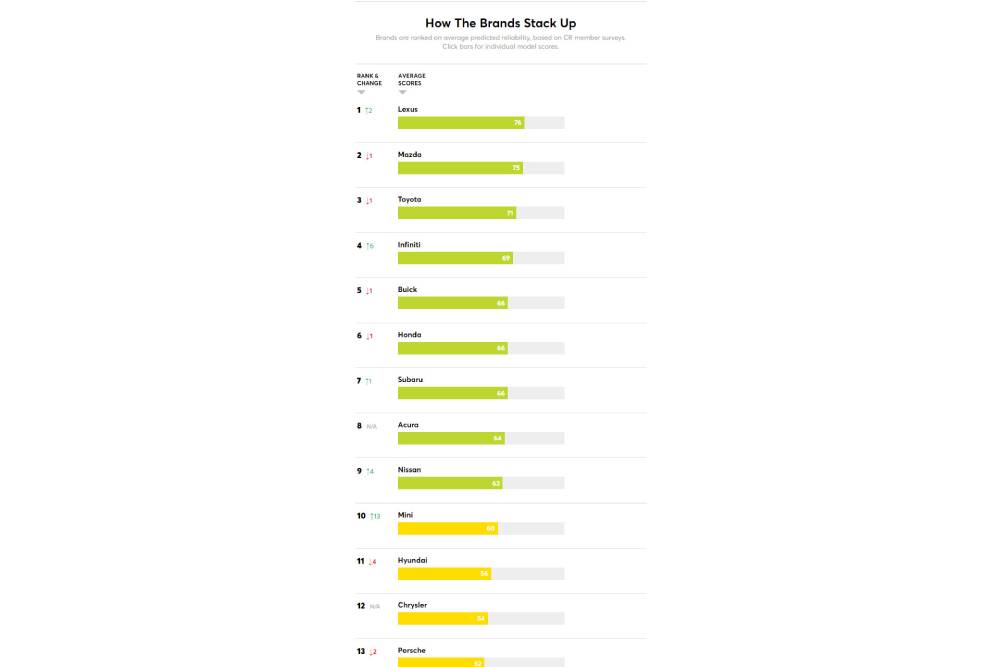Click Infiniti green up-arrow rank change
The height and width of the screenshot is (667, 1000).
coord(369,246)
